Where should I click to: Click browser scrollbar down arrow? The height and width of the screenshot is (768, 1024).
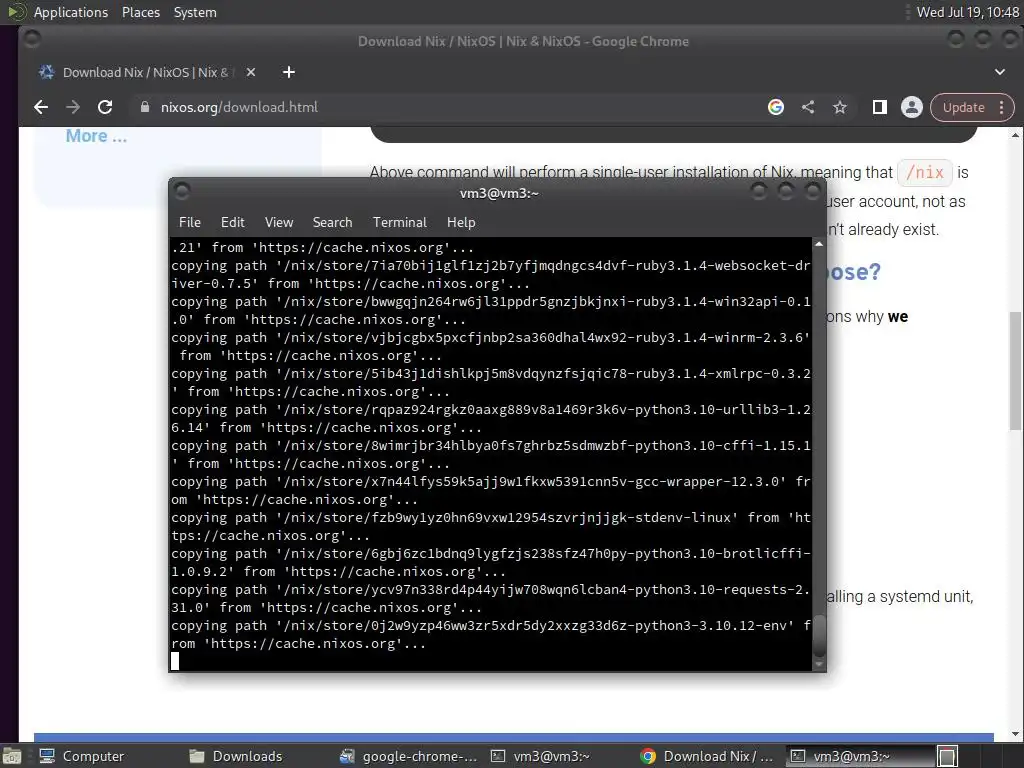(x=1016, y=734)
